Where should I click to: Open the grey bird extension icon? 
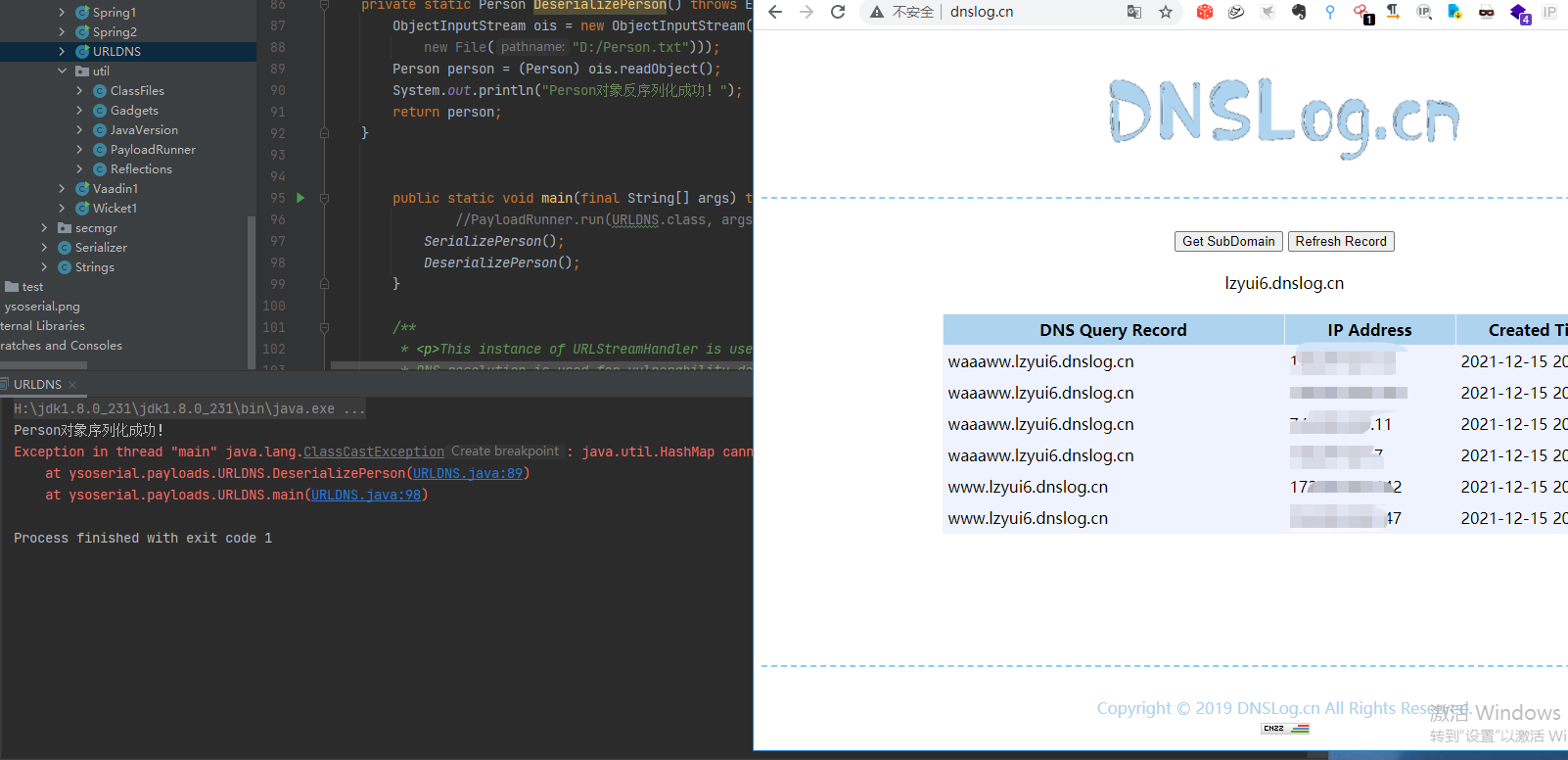coord(1268,12)
